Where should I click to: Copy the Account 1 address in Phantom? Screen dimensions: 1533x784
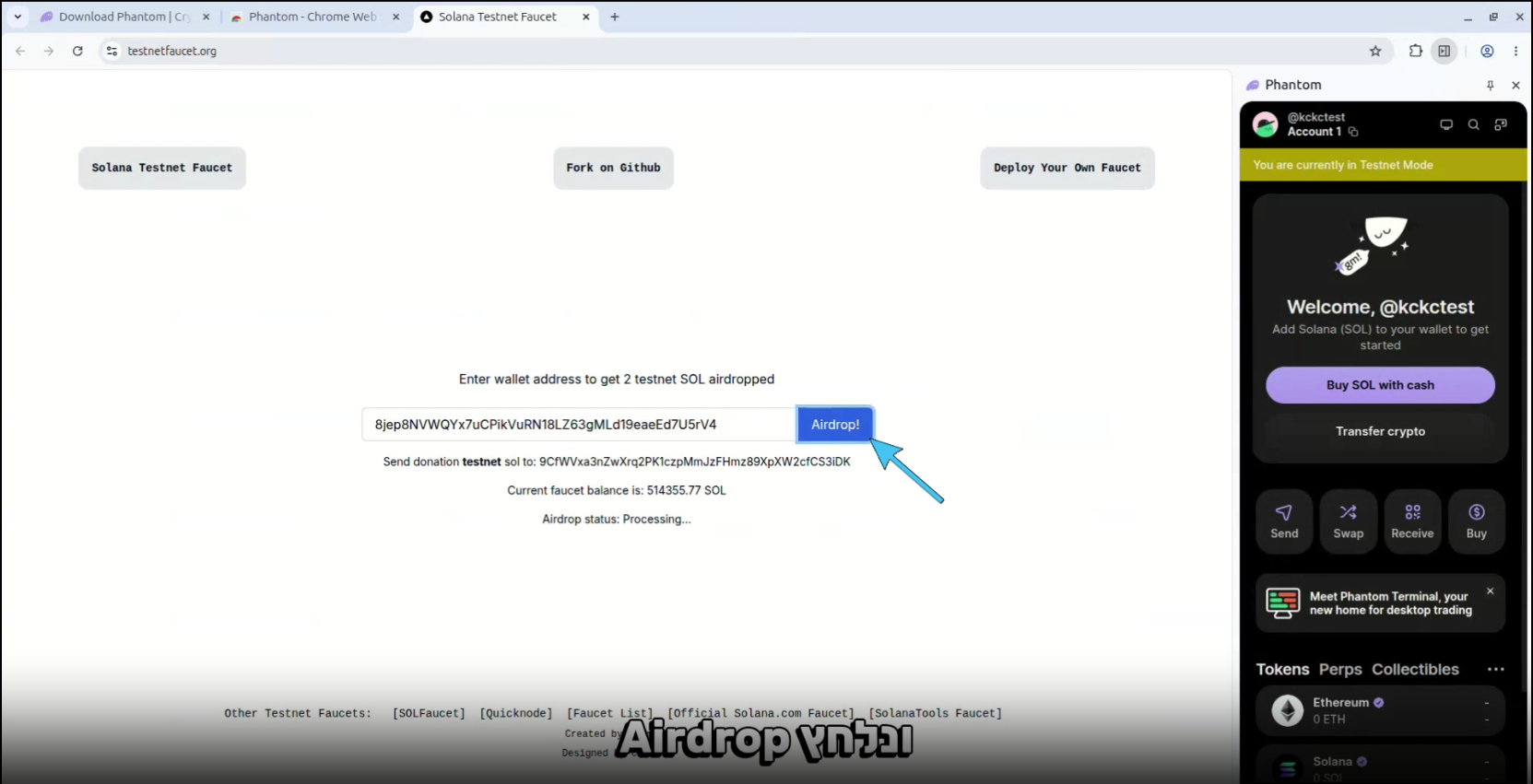[x=1353, y=132]
